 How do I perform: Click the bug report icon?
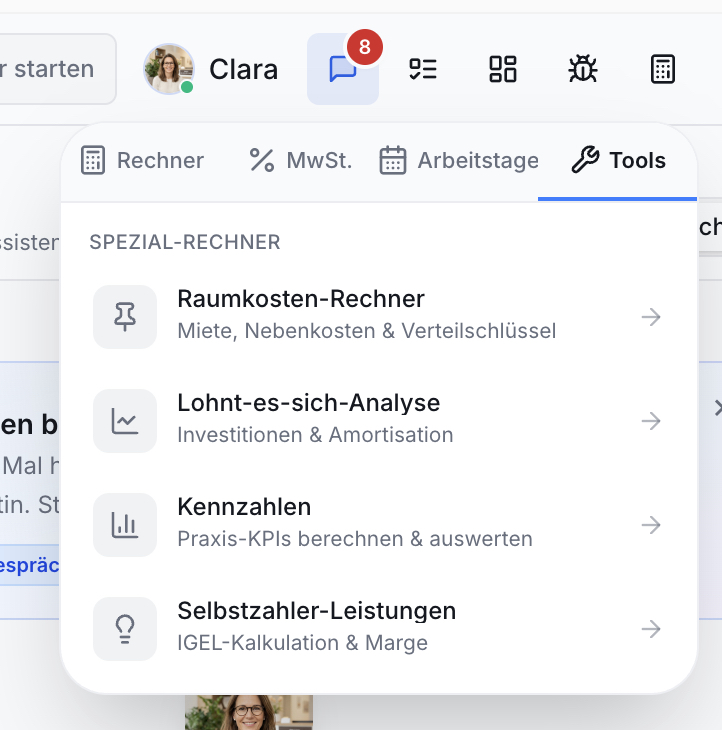pos(583,69)
